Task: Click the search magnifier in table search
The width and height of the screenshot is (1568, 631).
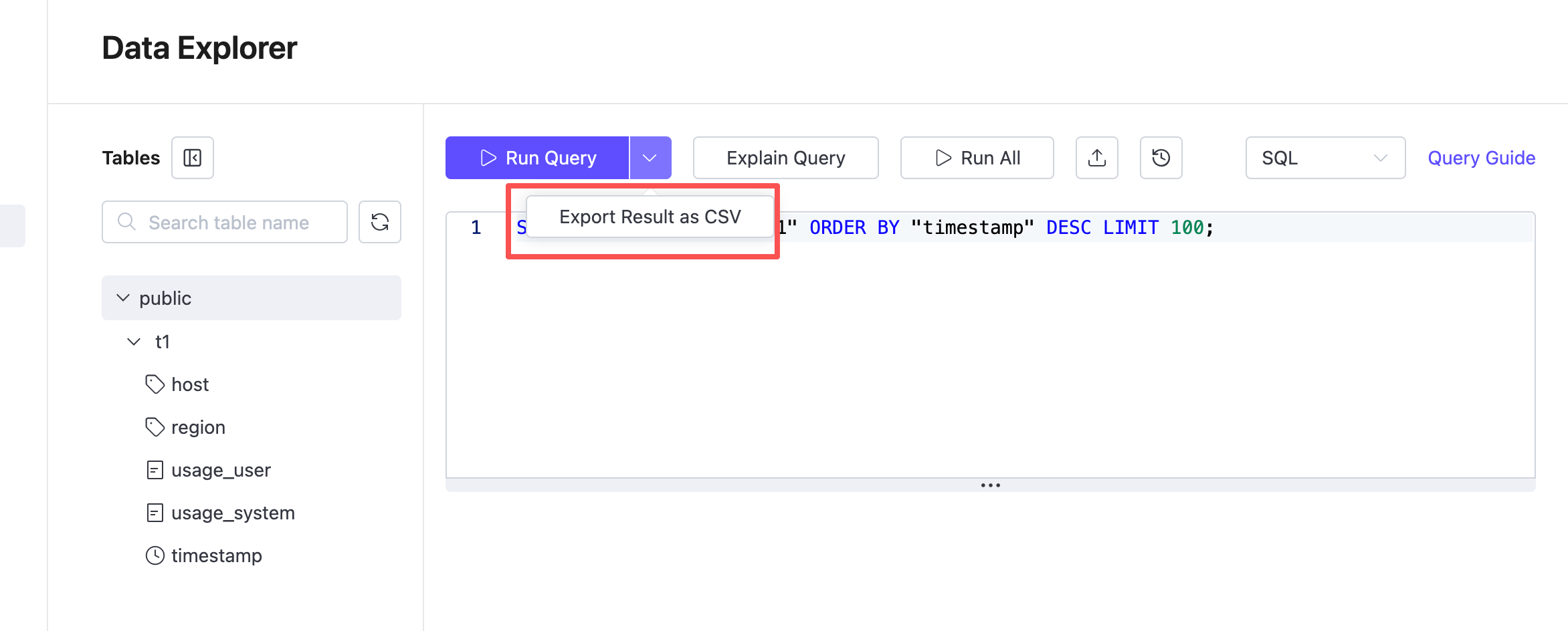Action: (x=126, y=222)
